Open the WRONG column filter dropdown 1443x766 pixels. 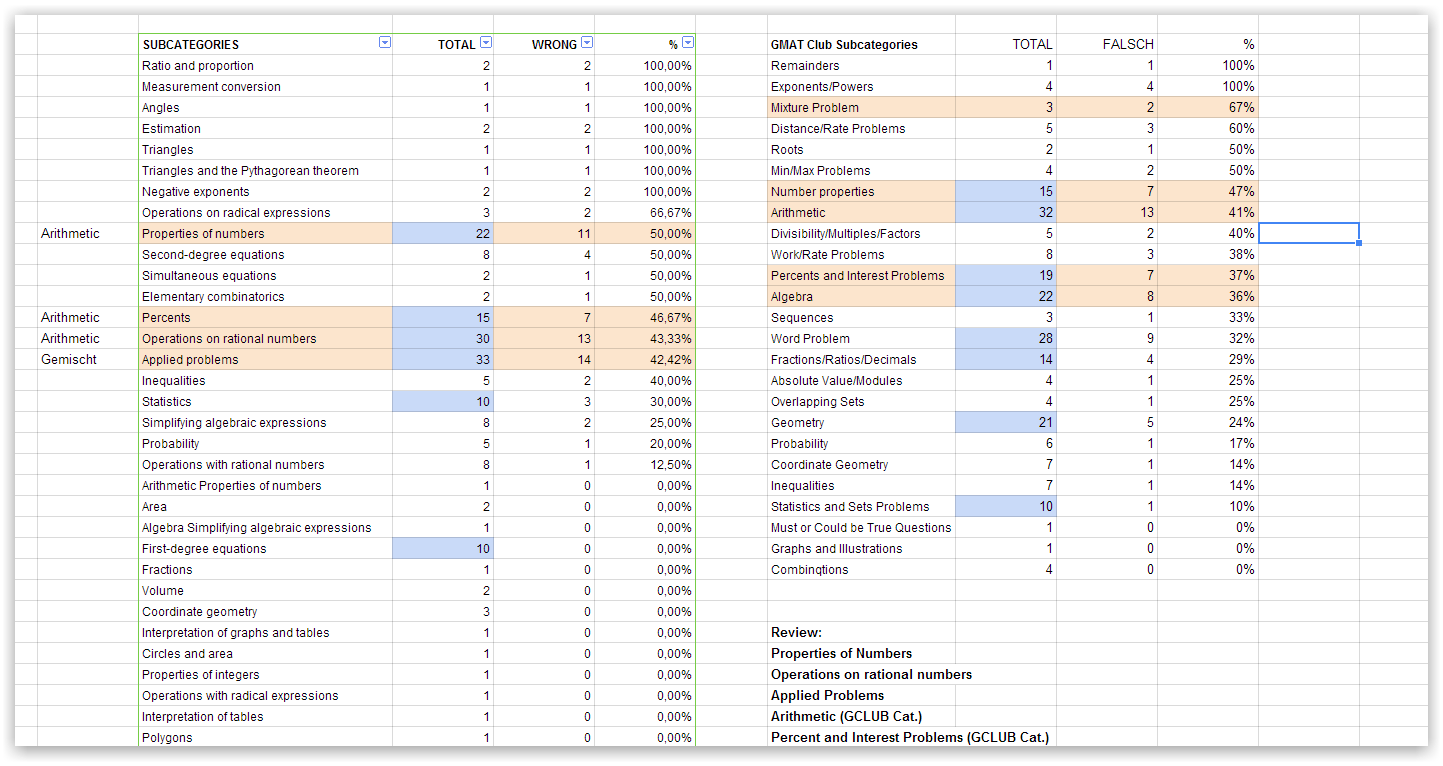(588, 43)
